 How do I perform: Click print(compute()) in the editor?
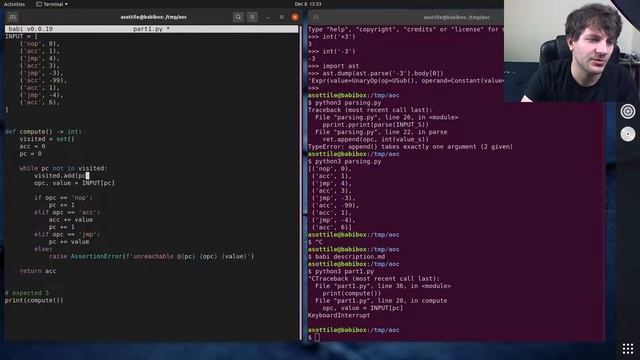(34, 300)
